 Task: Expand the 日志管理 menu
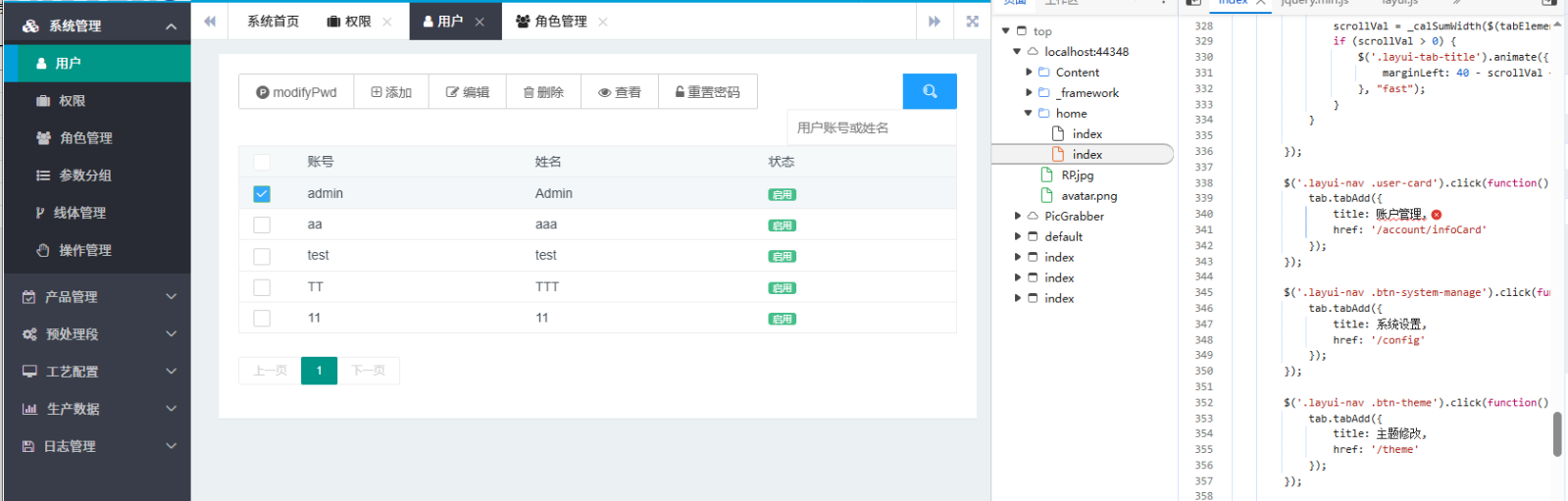98,446
